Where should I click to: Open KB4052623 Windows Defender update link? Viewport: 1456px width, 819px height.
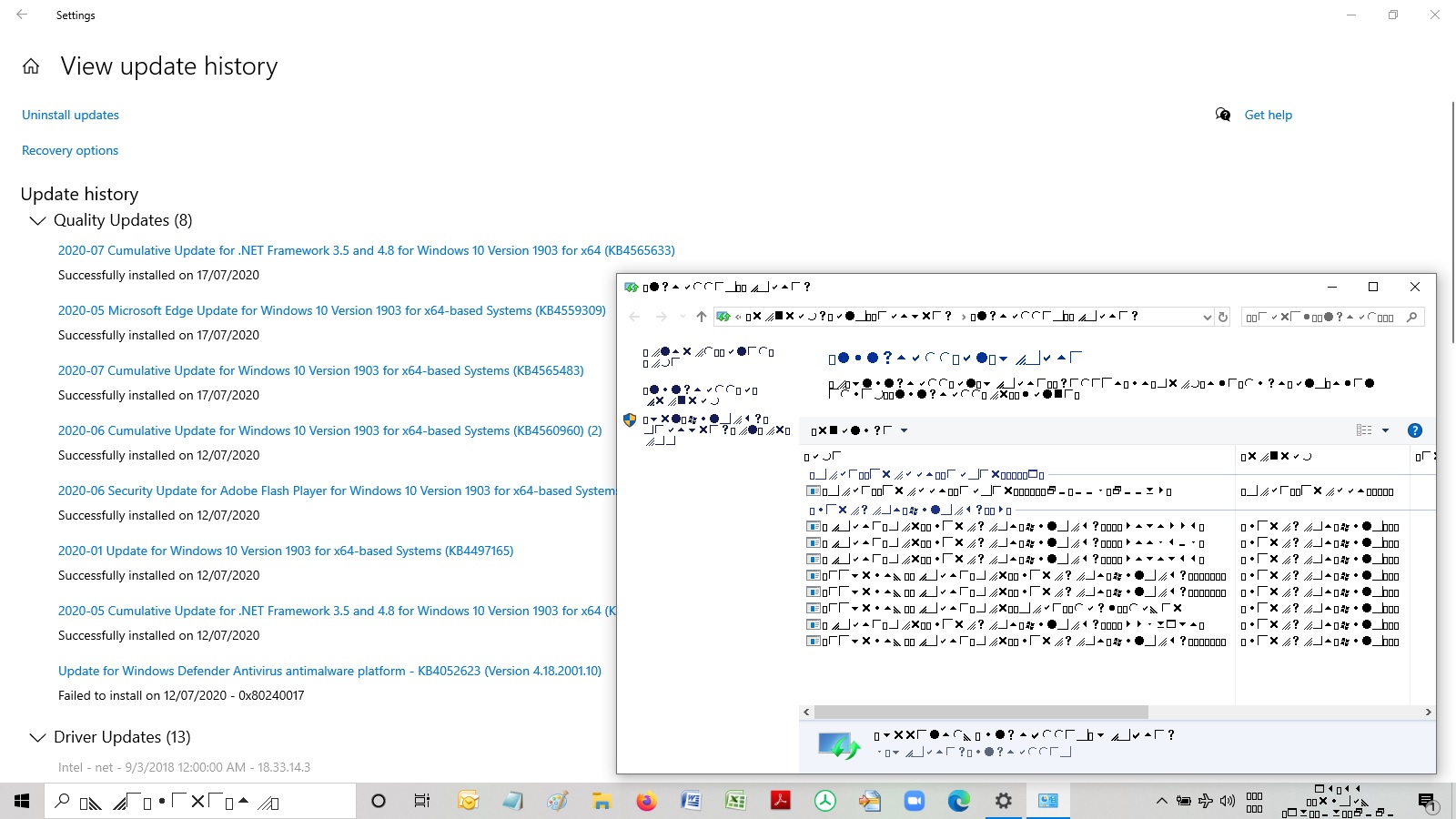coord(329,671)
